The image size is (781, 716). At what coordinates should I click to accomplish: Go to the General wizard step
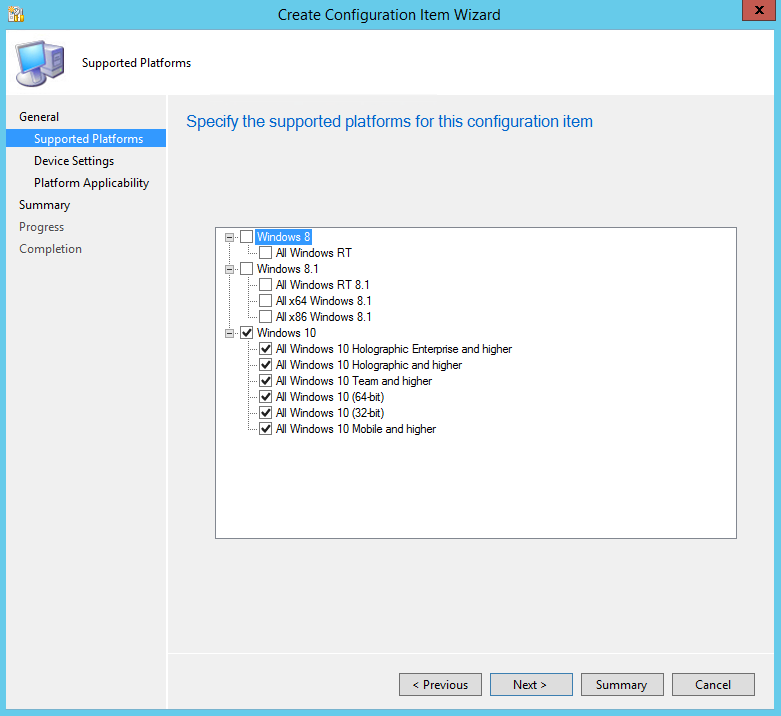(39, 117)
